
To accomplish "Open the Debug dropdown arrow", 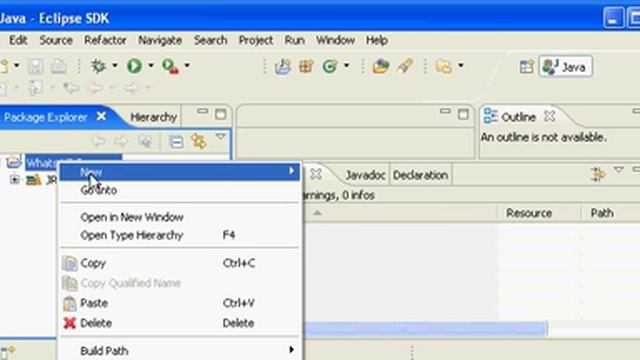I will coord(115,65).
